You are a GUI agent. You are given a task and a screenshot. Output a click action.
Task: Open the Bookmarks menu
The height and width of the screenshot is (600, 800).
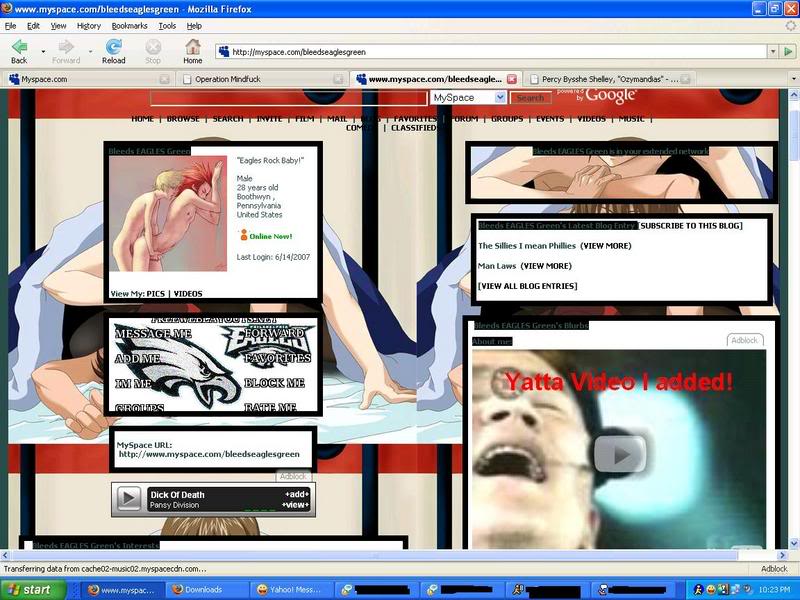pyautogui.click(x=130, y=26)
